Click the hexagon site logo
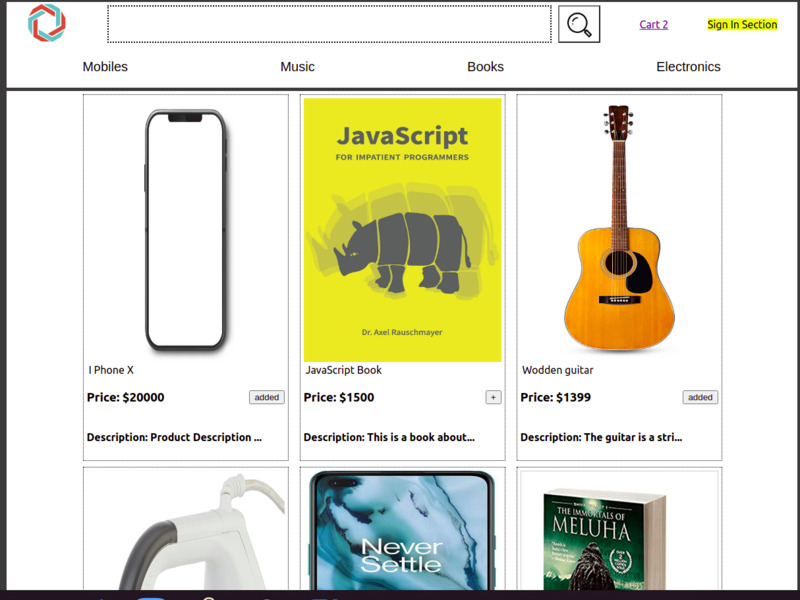800x600 pixels. point(46,23)
